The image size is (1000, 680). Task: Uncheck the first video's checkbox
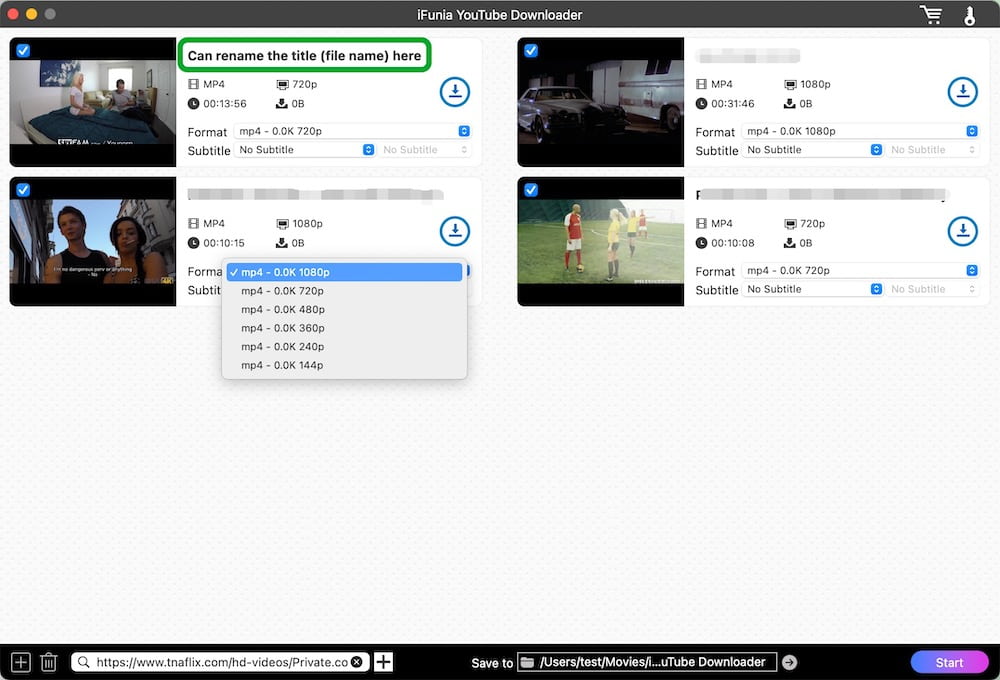tap(23, 50)
